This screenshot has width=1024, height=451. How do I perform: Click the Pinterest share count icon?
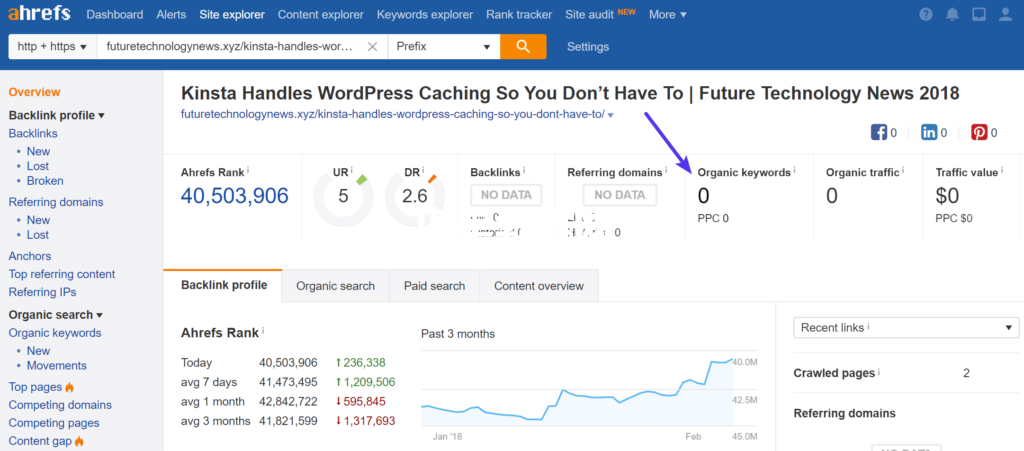979,132
